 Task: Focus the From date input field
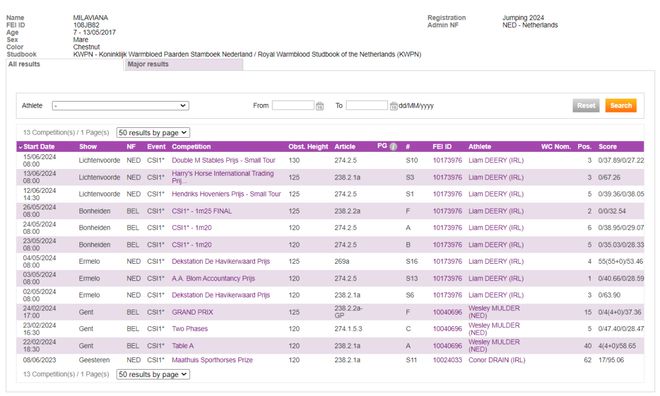(293, 105)
